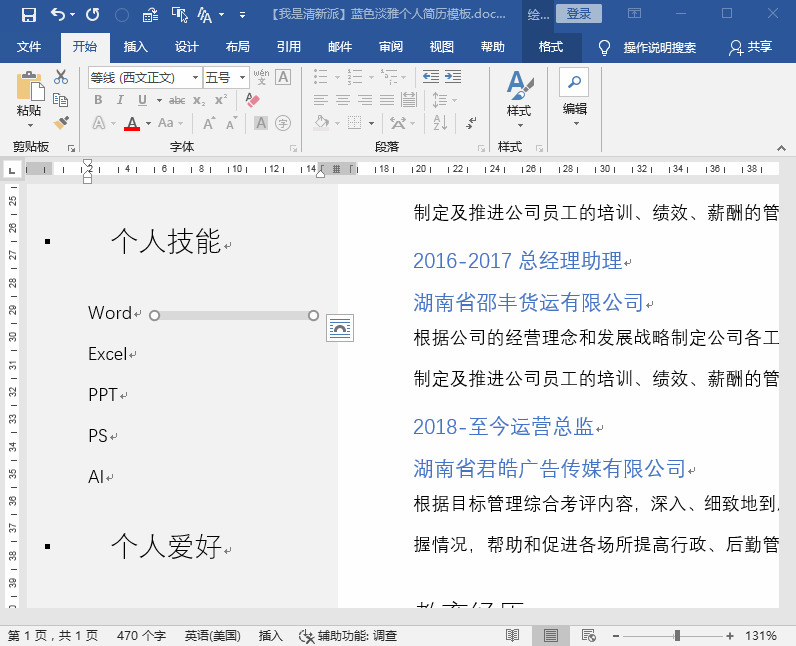Screen dimensions: 796x646
Task: Click 英语(美国) language in status bar
Action: (x=212, y=635)
